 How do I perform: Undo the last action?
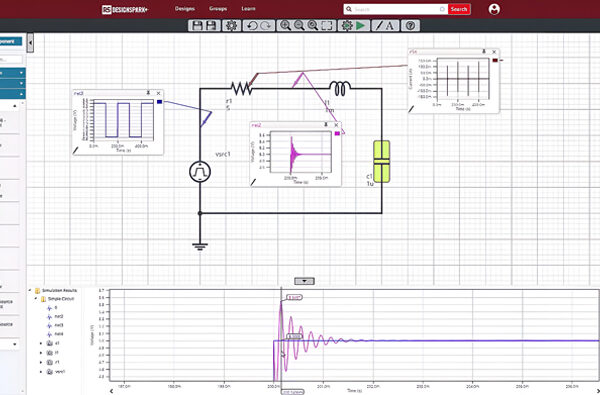coord(252,26)
